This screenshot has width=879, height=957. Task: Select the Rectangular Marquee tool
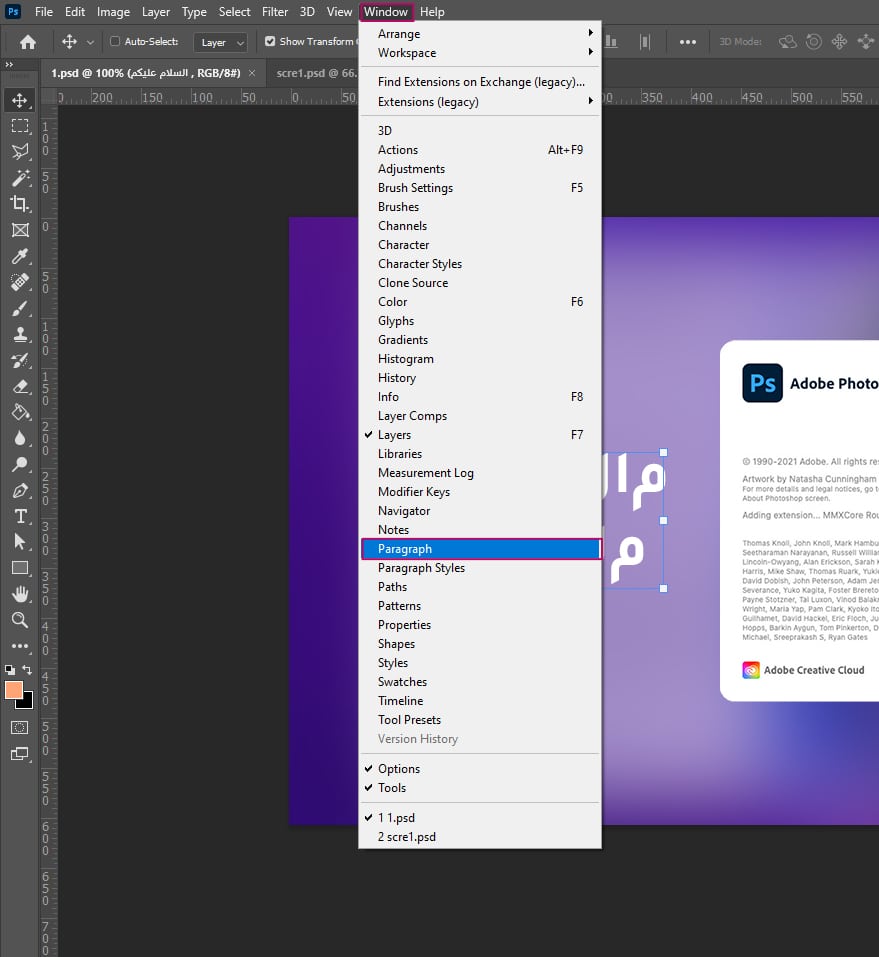(x=20, y=126)
